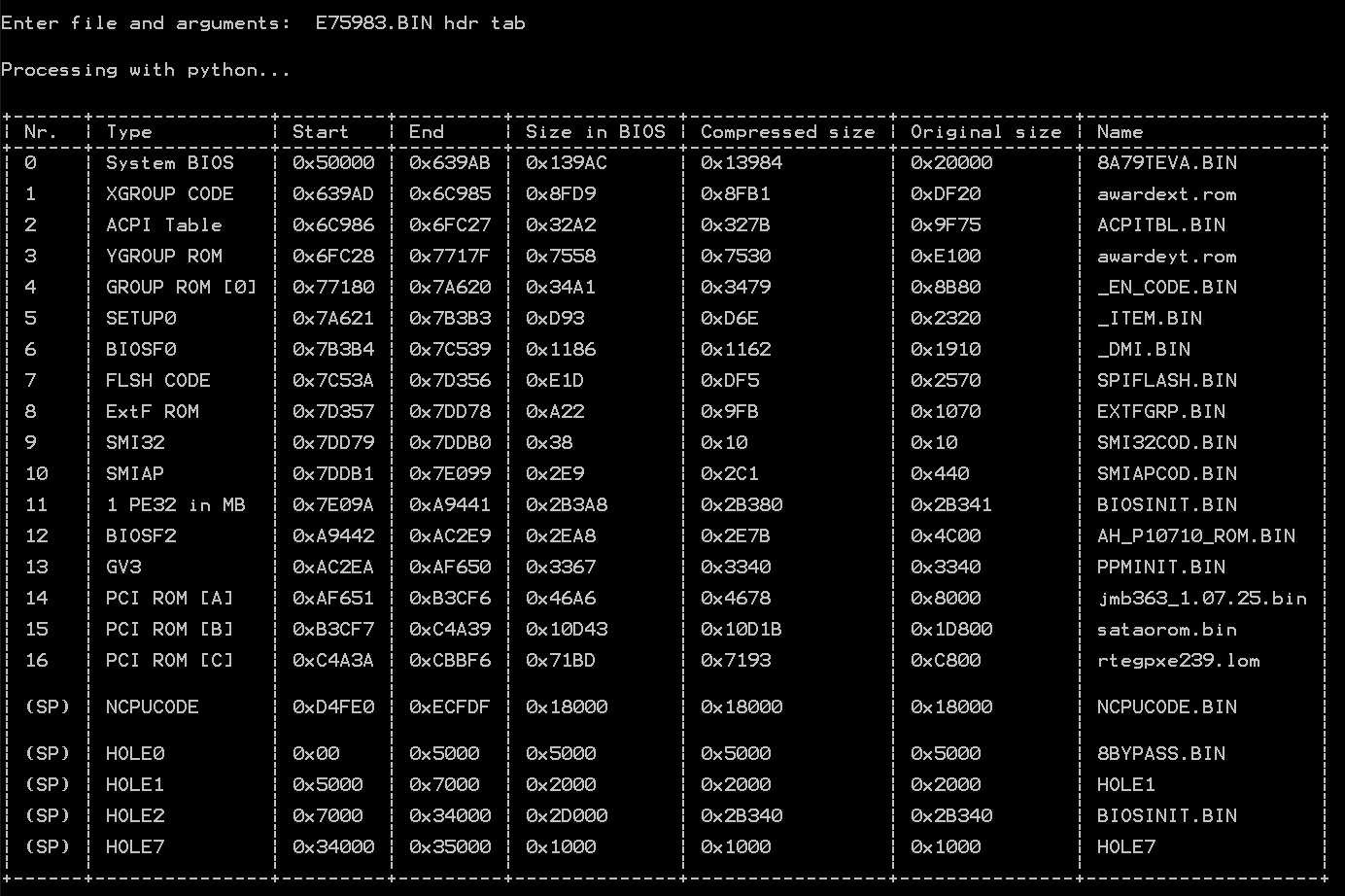Click the name _EN_CODE.BIN
Image resolution: width=1345 pixels, height=896 pixels.
pos(1167,288)
